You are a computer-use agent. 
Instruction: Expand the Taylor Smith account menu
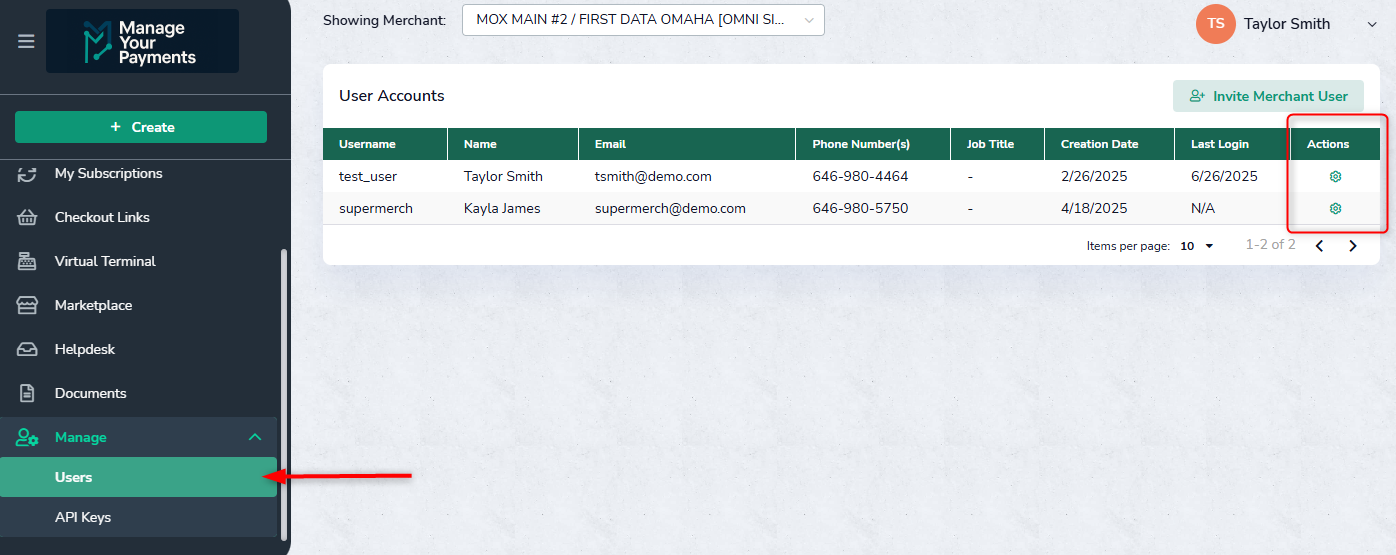1371,24
